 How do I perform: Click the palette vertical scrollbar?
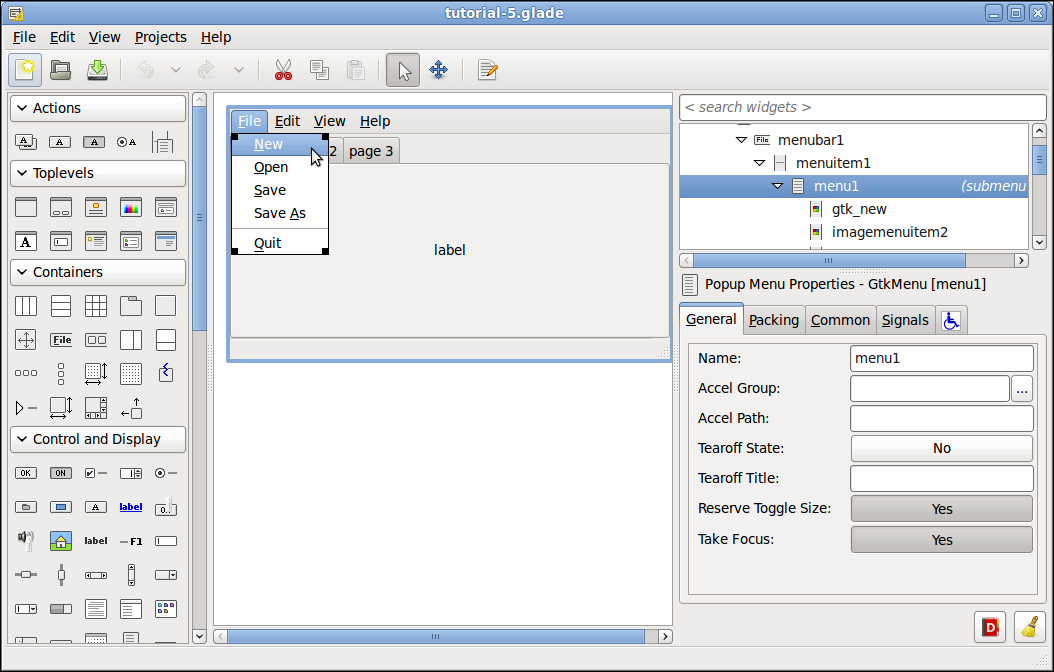(199, 218)
